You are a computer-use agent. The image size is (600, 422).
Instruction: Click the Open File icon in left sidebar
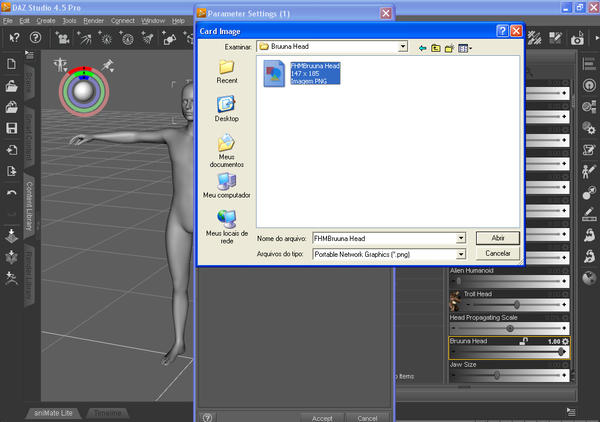tap(11, 86)
